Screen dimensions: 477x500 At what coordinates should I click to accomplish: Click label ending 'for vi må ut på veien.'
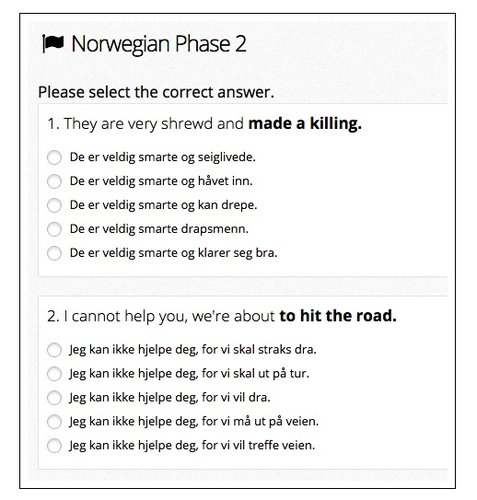194,422
